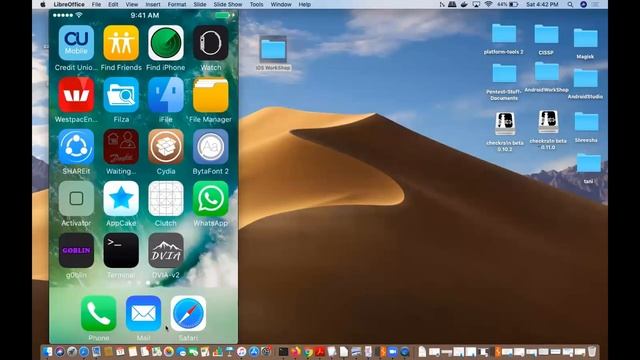The height and width of the screenshot is (360, 640).
Task: Open the Slide Show menu
Action: point(228,4)
